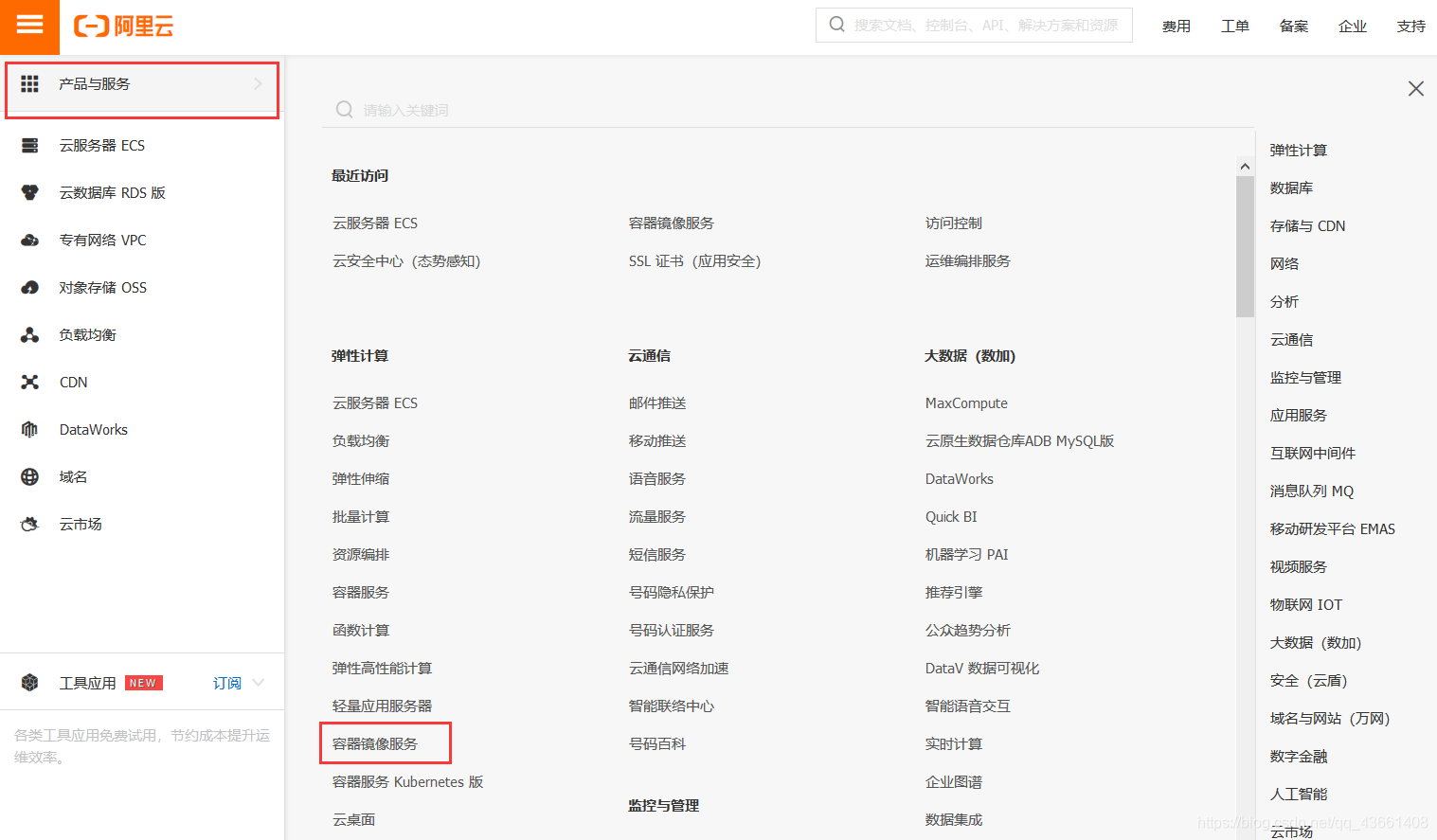
Task: Open Quick BI link
Action: pyautogui.click(x=951, y=516)
